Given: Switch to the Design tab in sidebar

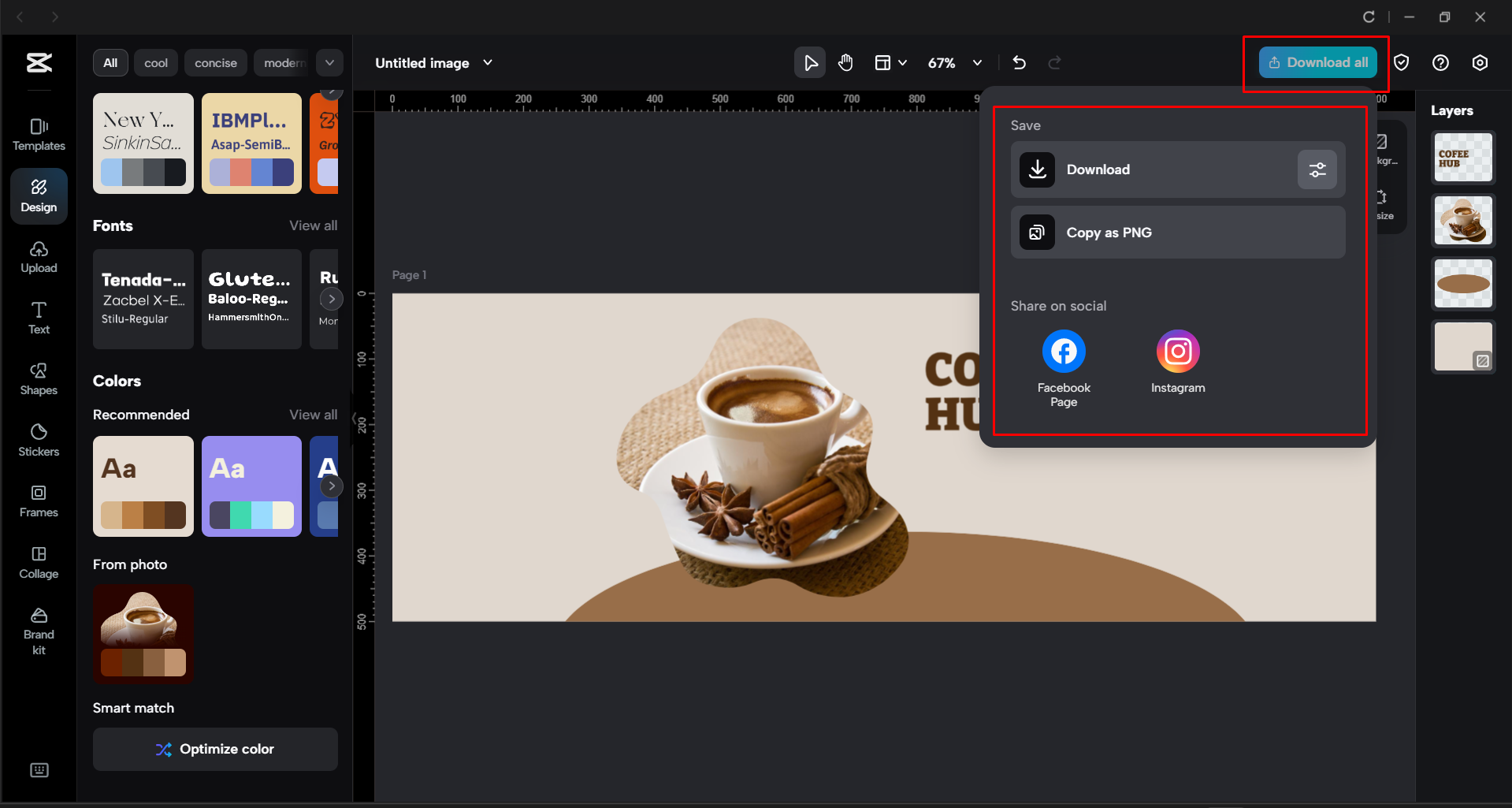Looking at the screenshot, I should 38,195.
